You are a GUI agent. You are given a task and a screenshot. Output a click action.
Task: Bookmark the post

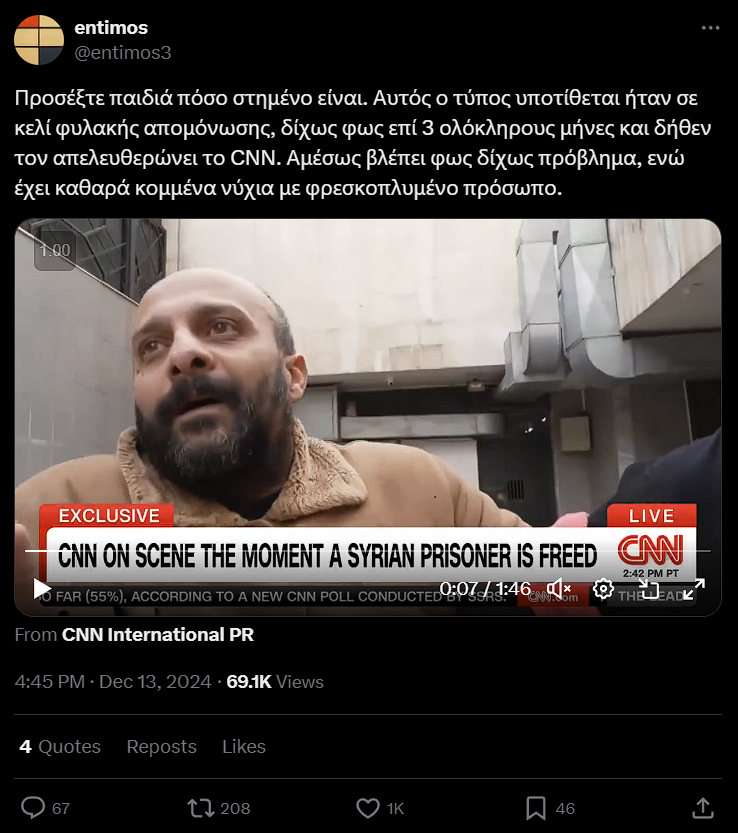point(536,808)
